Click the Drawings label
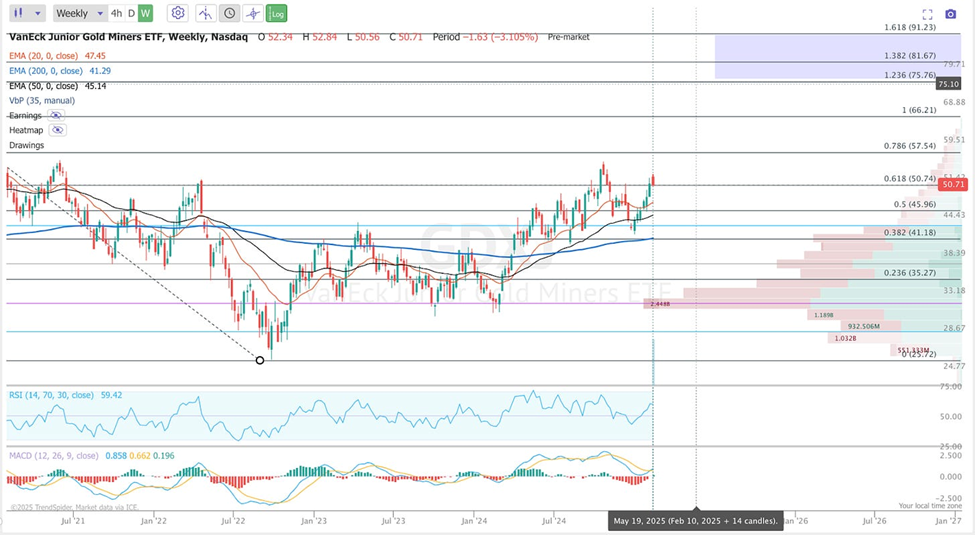975x535 pixels. [x=26, y=145]
